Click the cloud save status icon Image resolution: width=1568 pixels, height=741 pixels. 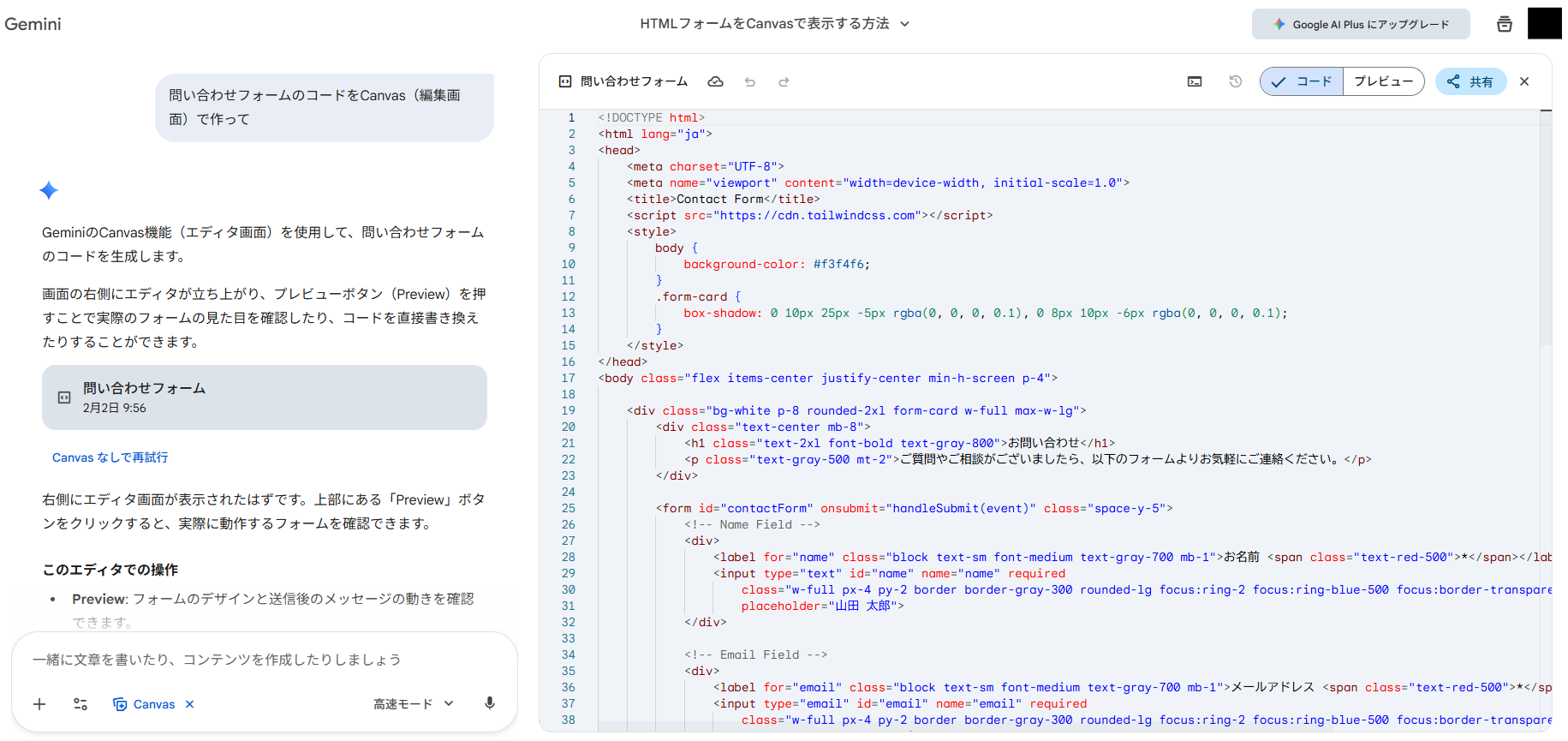(715, 81)
